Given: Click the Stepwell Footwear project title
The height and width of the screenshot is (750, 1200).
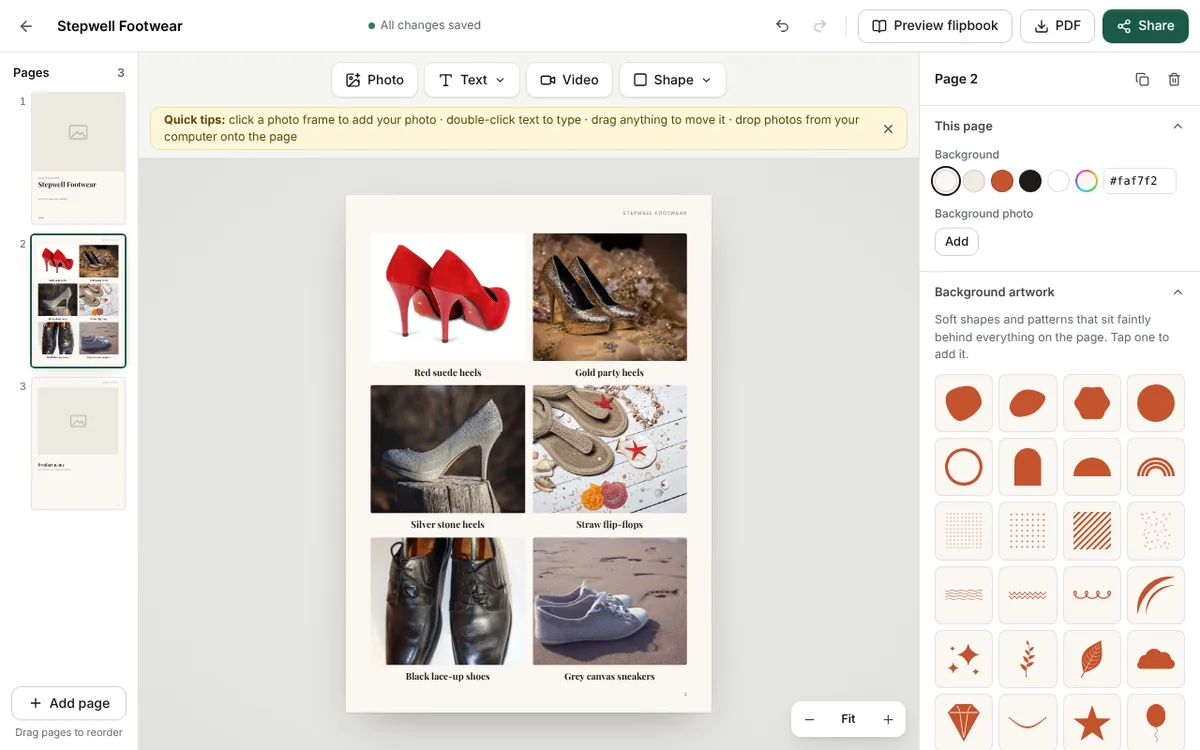Looking at the screenshot, I should click(x=120, y=26).
